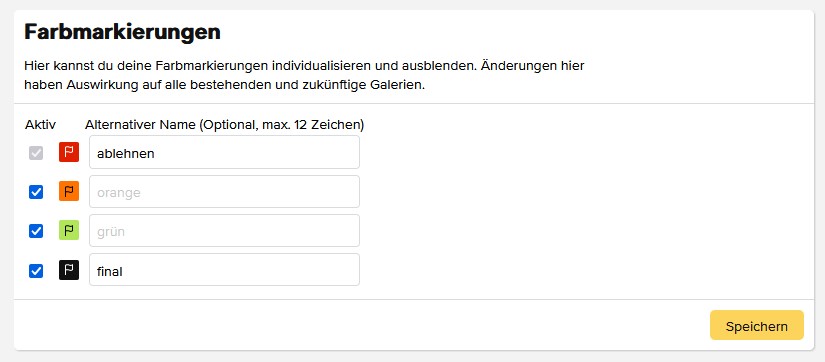Image resolution: width=825 pixels, height=362 pixels.
Task: Click the description line starting 'haben Auswirkung'
Action: coord(224,85)
